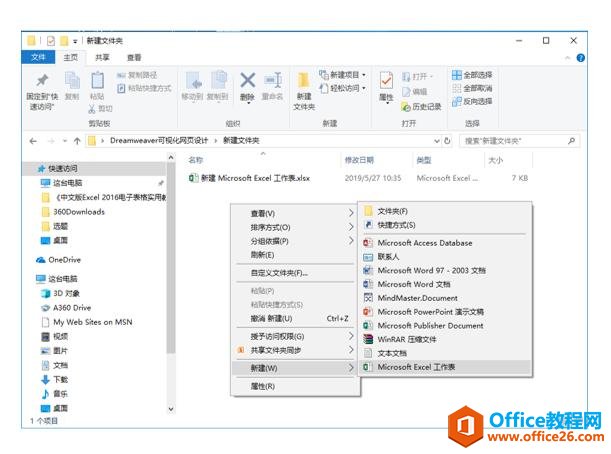Click the Up directory arrow
Screen dimensions: 611x454
coord(77,141)
